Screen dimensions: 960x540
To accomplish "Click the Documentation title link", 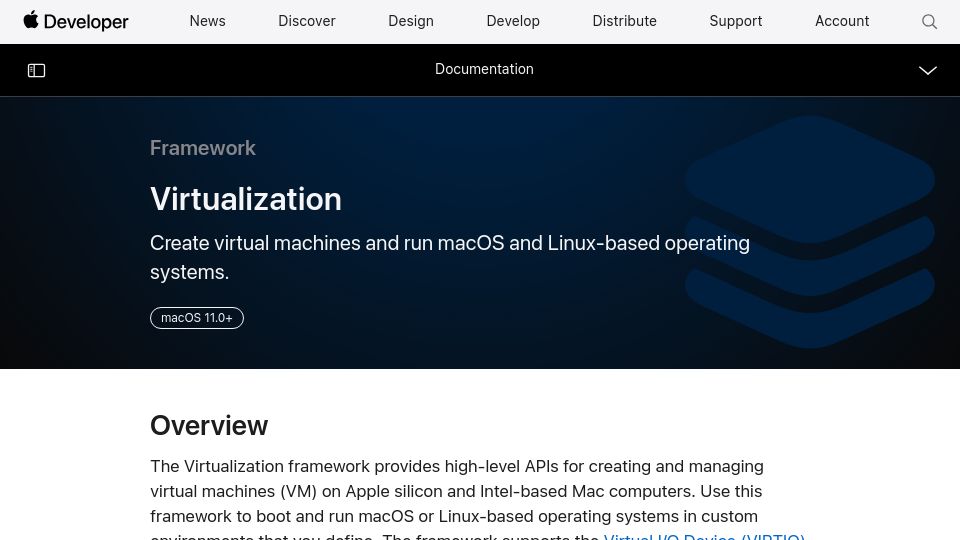I will 484,69.
